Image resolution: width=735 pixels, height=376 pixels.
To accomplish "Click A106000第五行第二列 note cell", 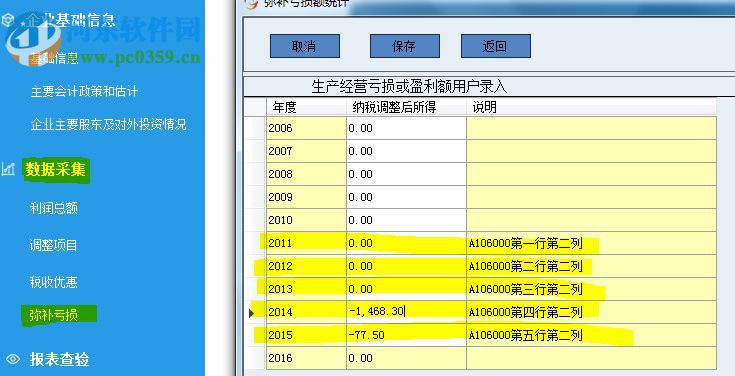I will pyautogui.click(x=591, y=335).
